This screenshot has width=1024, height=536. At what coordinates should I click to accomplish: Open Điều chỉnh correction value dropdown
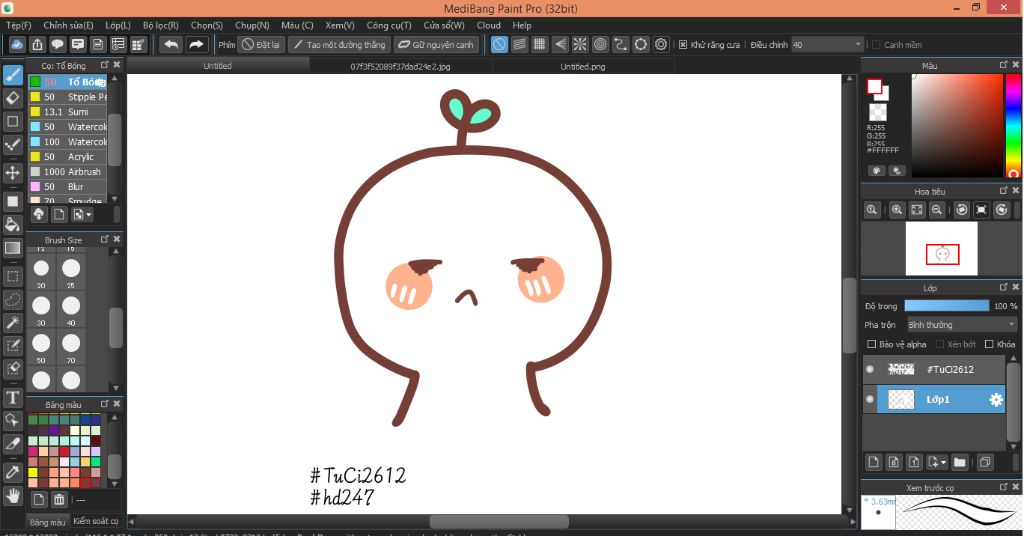coord(827,44)
